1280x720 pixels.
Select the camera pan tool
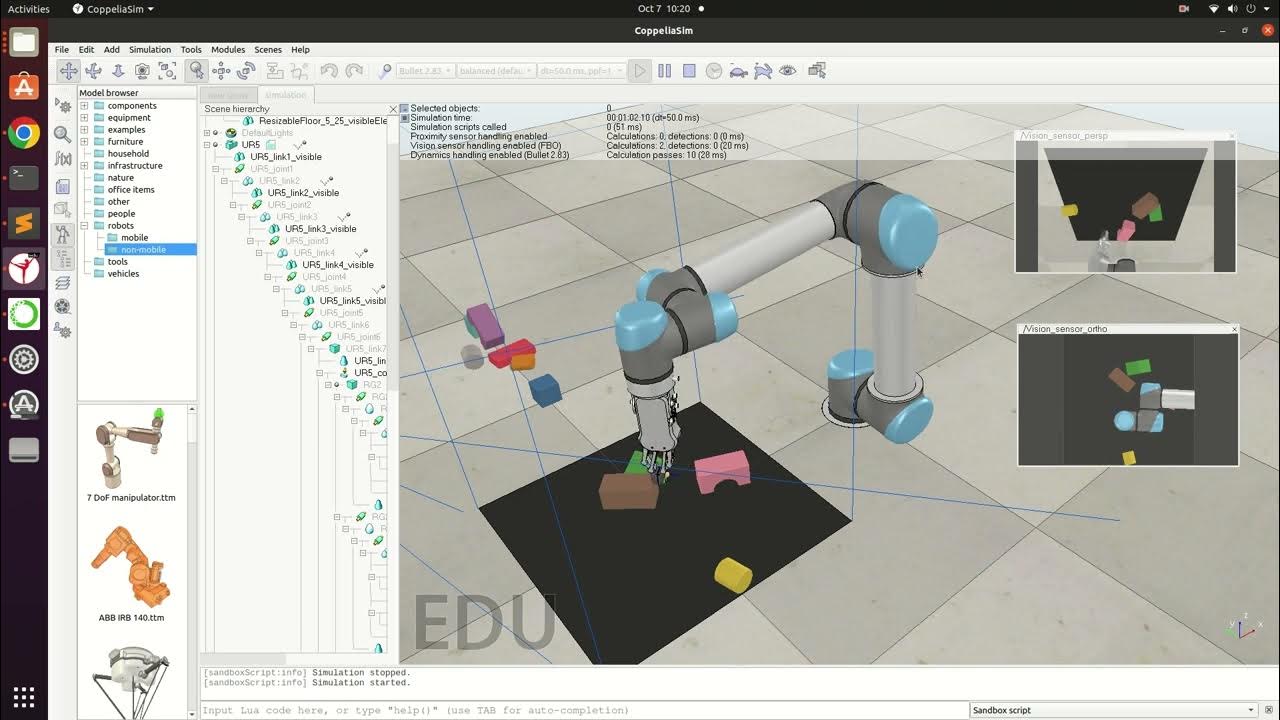pos(68,71)
